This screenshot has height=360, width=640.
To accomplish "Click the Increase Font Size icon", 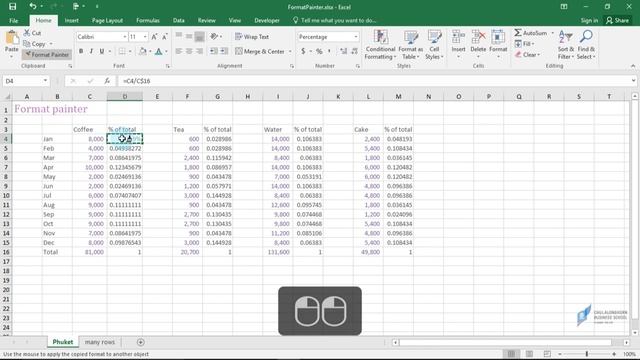I will [x=154, y=37].
